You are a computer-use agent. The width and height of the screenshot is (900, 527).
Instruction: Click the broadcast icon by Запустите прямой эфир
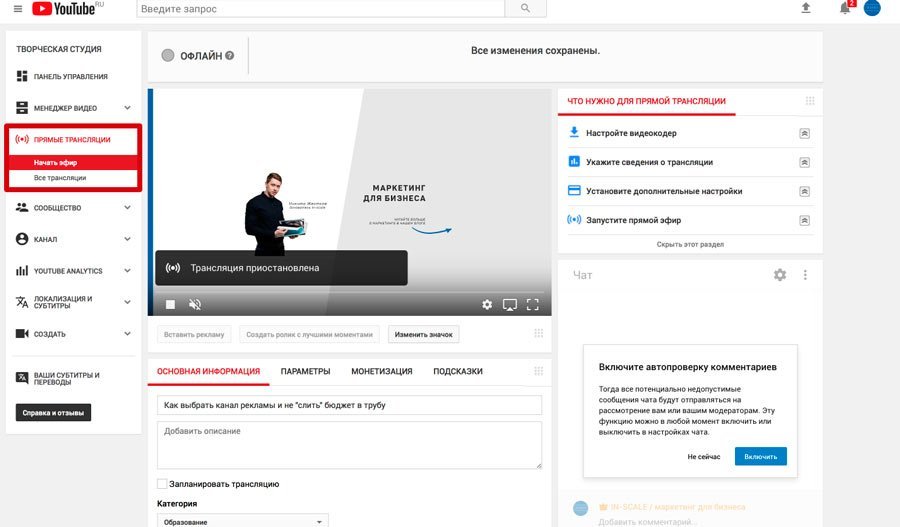(x=574, y=219)
